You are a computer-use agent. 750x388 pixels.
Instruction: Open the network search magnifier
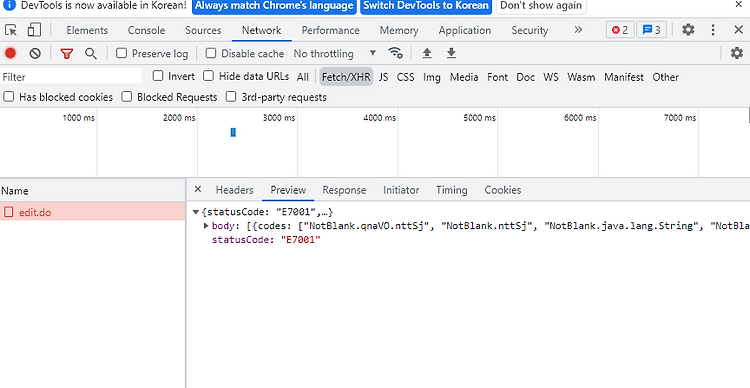point(90,53)
